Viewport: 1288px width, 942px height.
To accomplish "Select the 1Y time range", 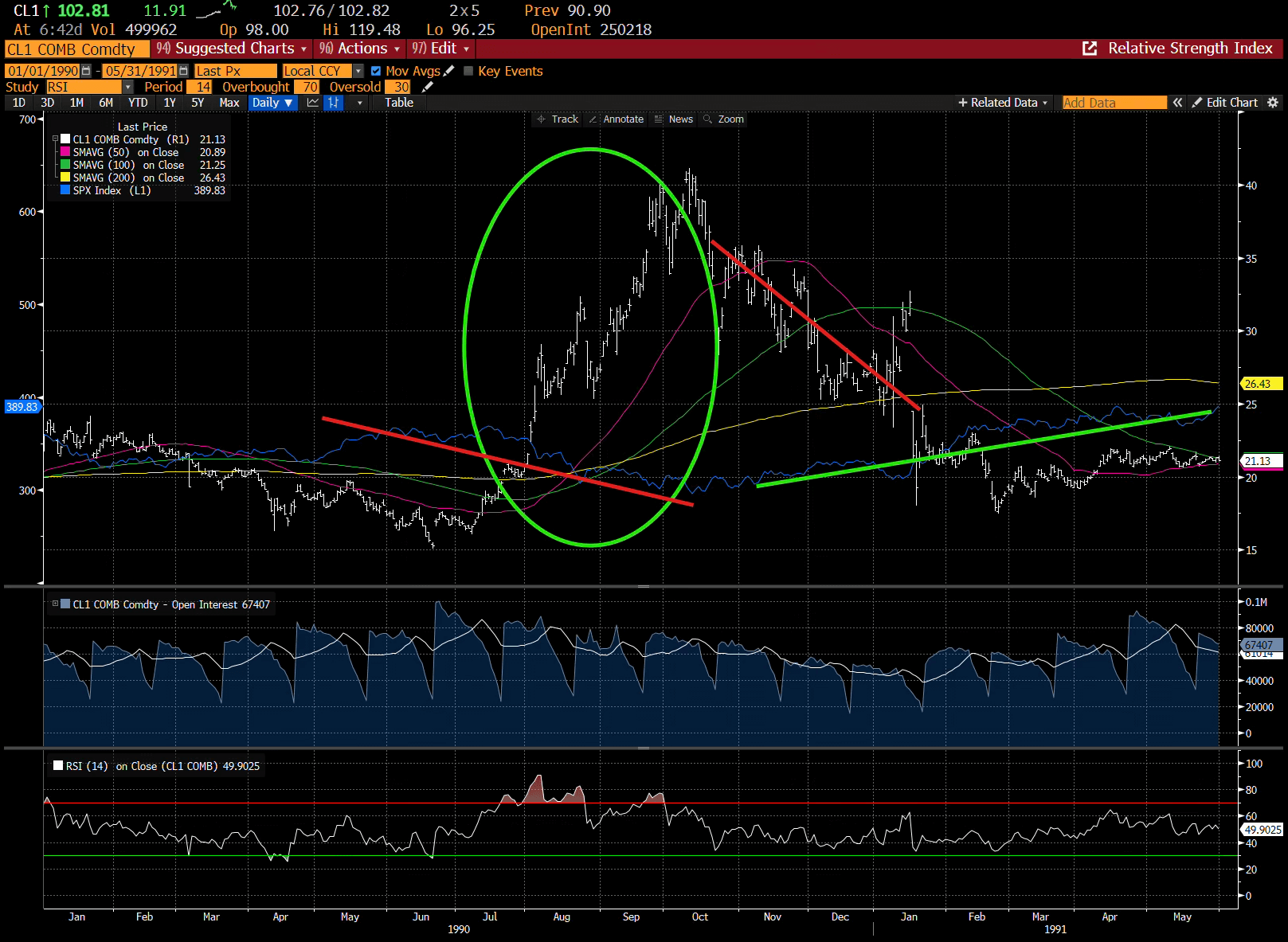I will [x=170, y=103].
